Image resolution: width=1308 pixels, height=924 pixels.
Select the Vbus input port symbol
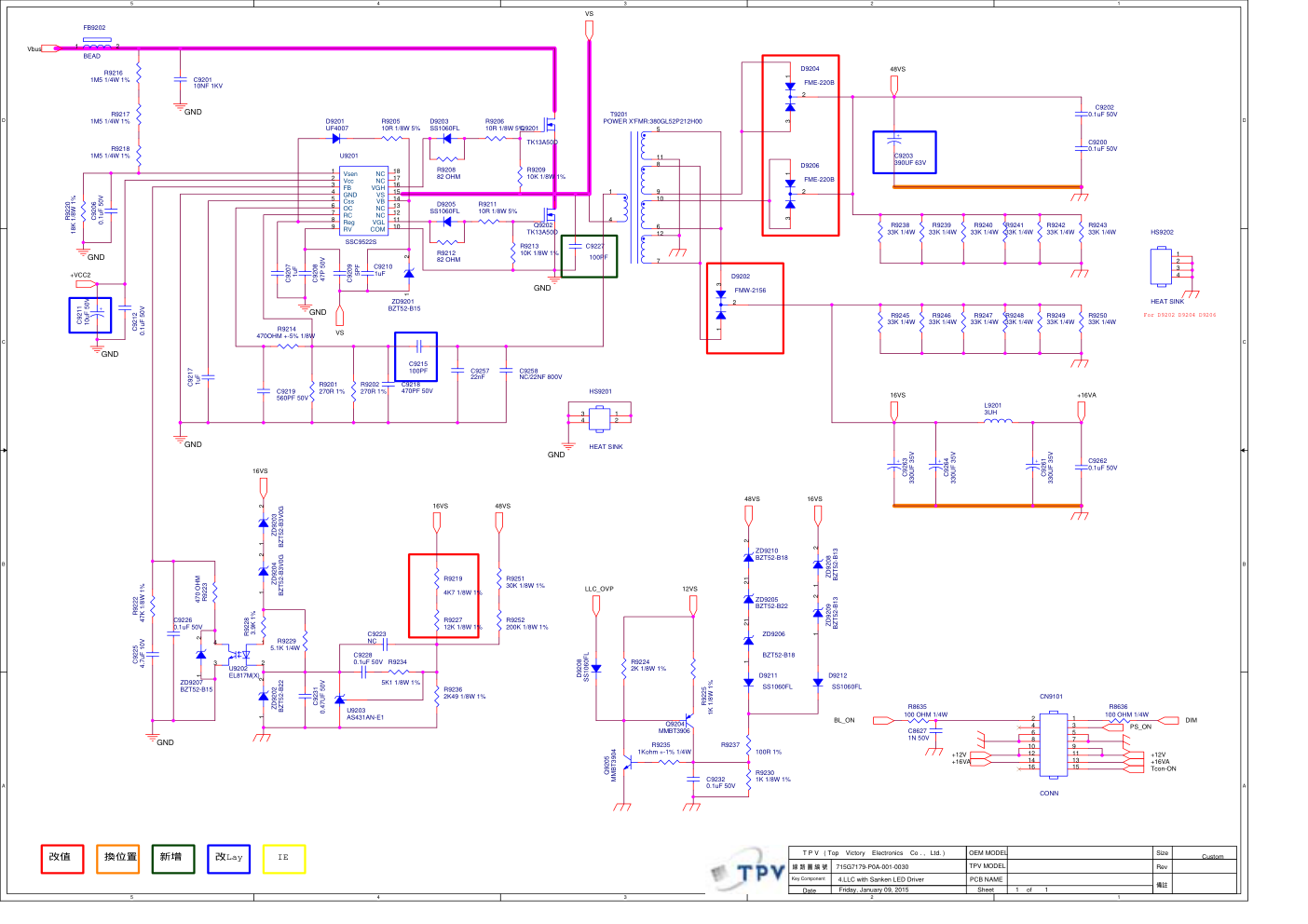coord(50,48)
